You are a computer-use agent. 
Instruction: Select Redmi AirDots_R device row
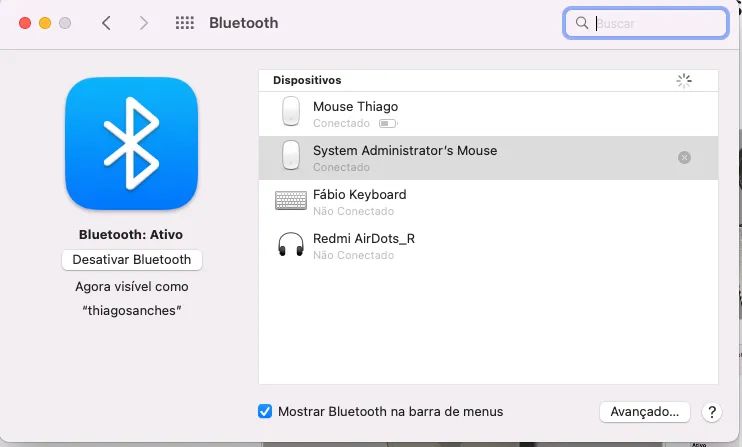[488, 246]
